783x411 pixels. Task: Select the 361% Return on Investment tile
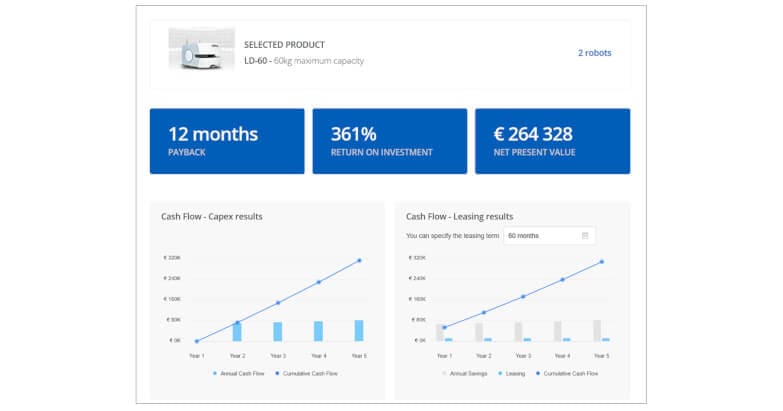click(389, 141)
